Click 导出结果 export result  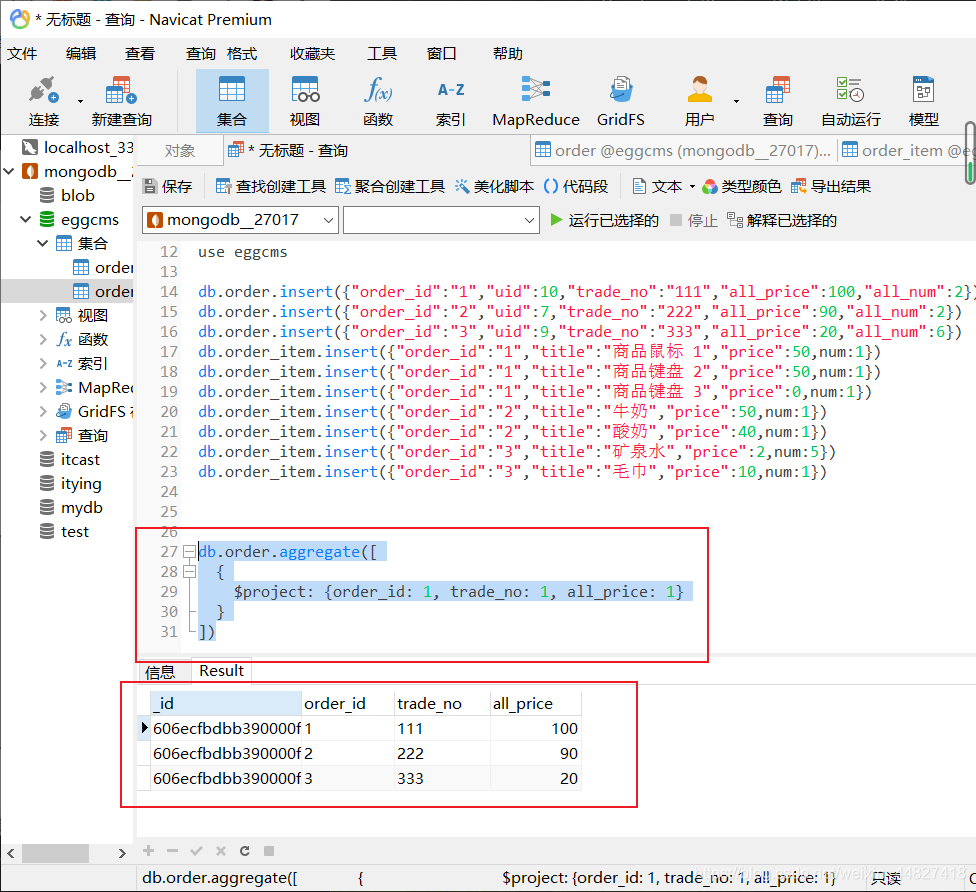[x=831, y=187]
